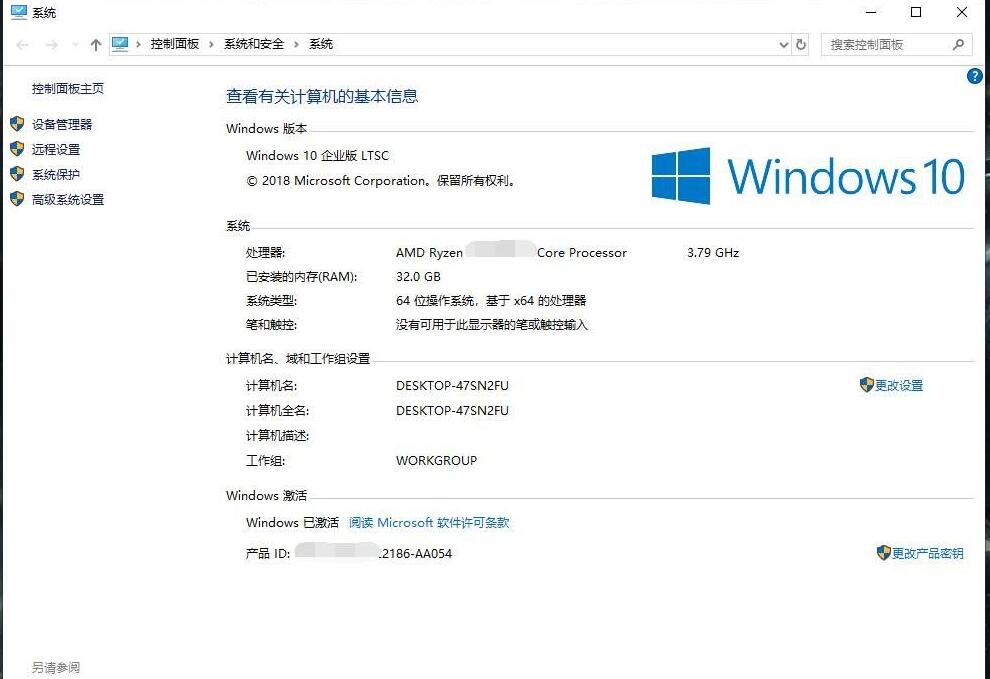Open 阅读 Microsoft 软件许可条款 link
The height and width of the screenshot is (679, 990).
(x=429, y=522)
